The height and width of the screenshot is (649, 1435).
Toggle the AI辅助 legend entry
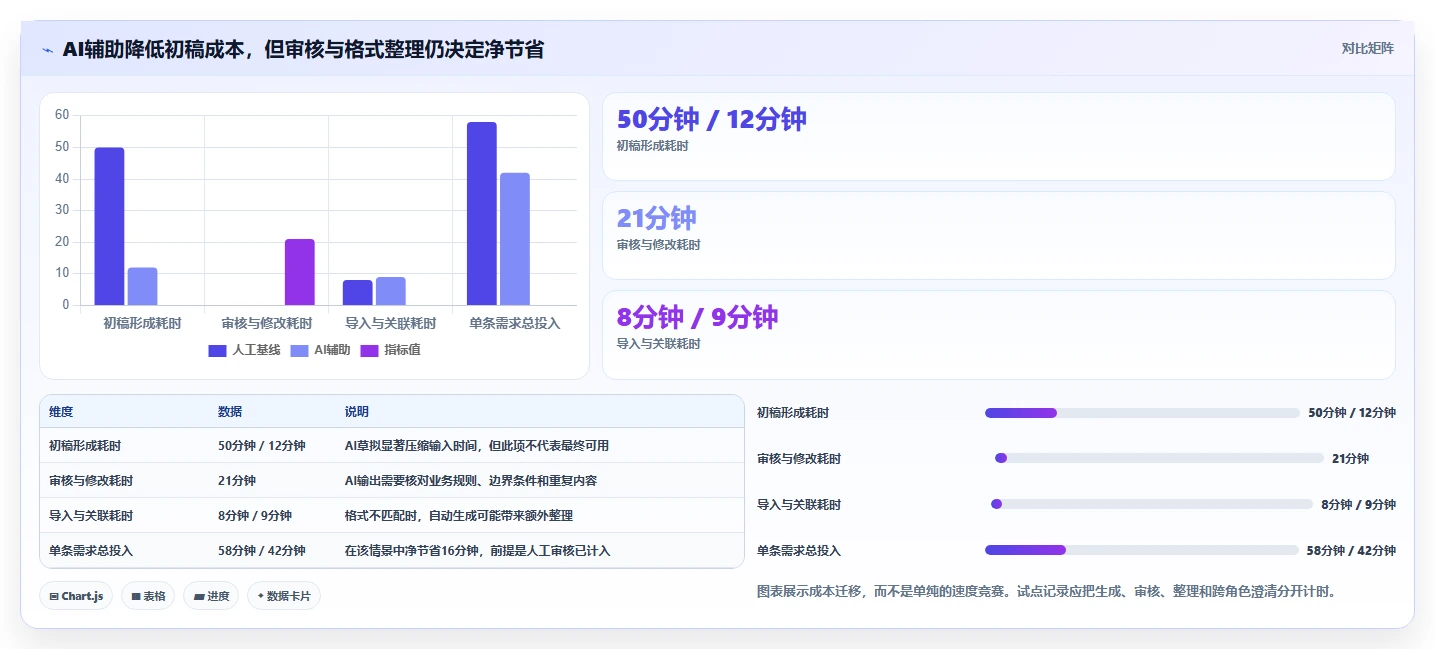click(320, 350)
